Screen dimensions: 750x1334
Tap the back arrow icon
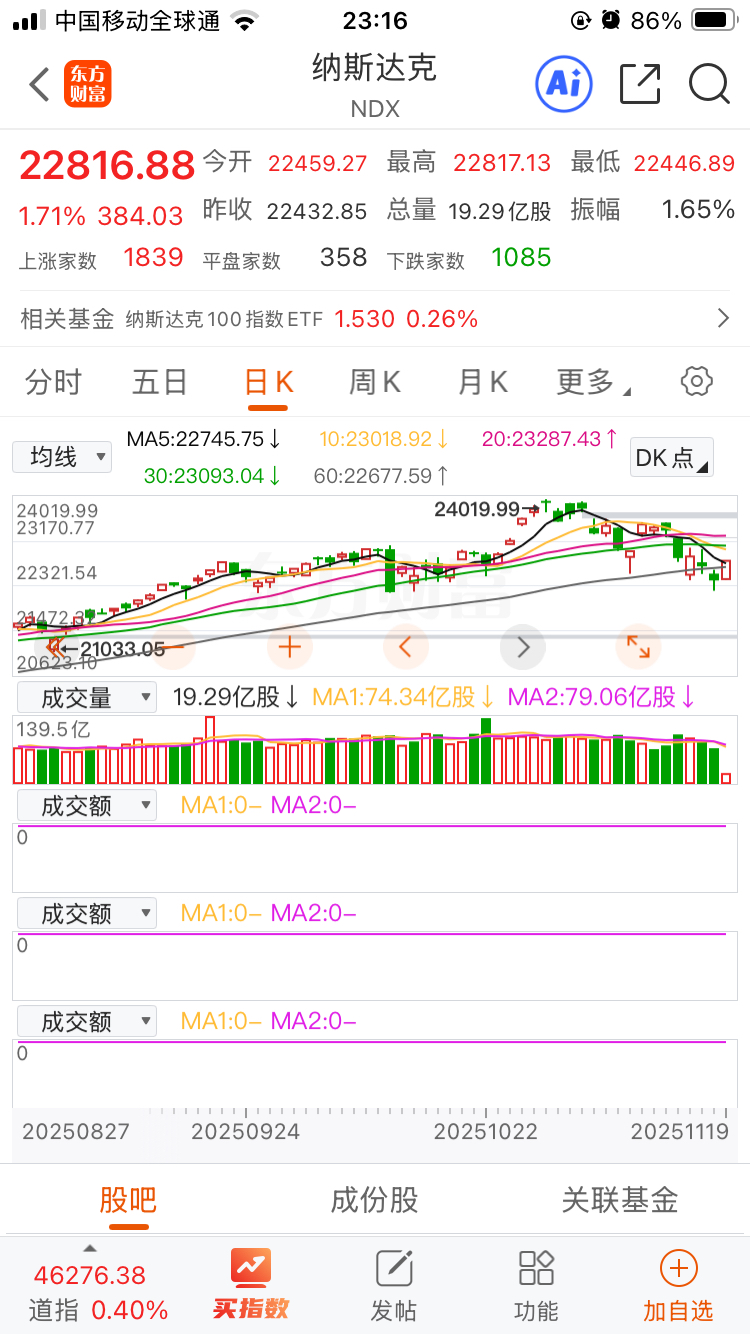(x=39, y=85)
